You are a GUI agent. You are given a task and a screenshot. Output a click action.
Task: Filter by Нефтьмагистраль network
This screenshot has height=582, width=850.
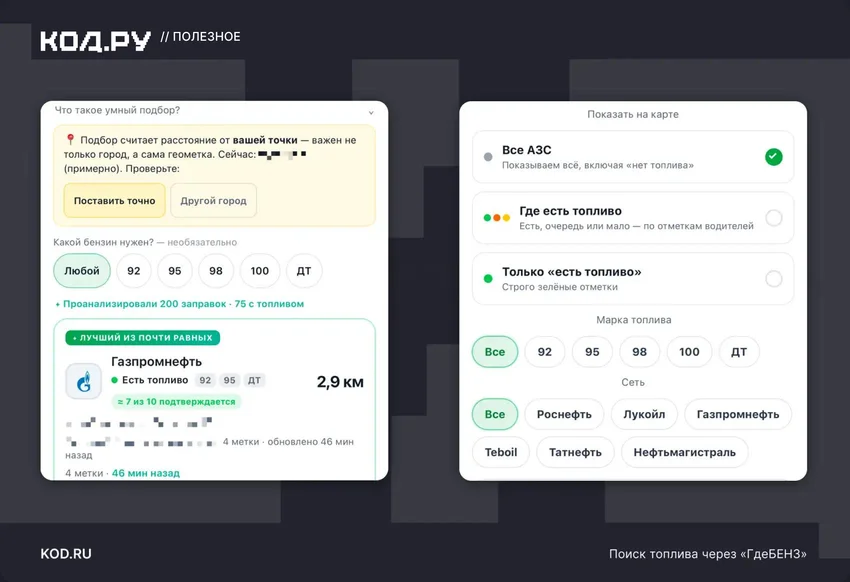[685, 452]
